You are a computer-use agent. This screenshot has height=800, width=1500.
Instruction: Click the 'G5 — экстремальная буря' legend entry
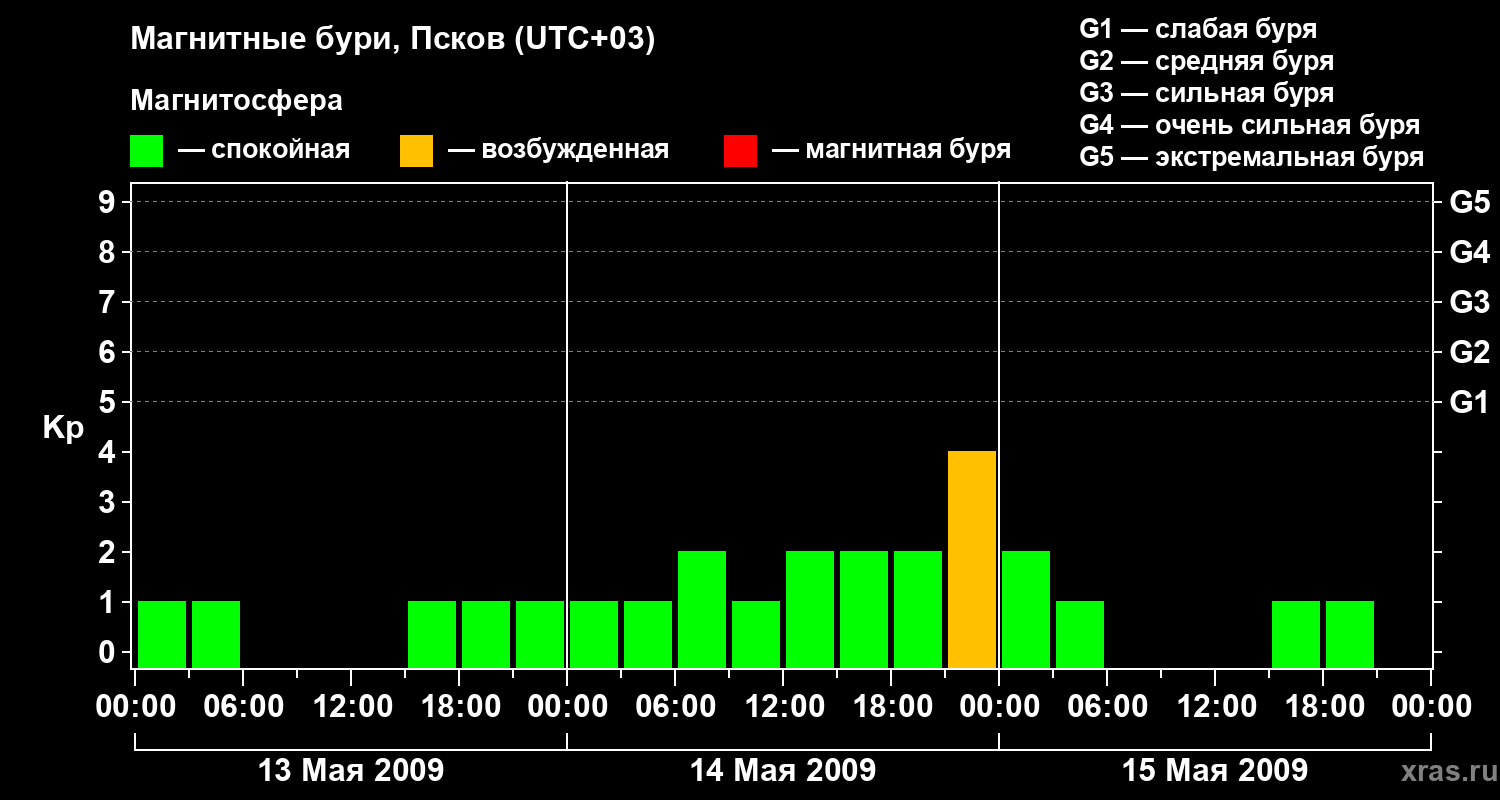[1251, 158]
